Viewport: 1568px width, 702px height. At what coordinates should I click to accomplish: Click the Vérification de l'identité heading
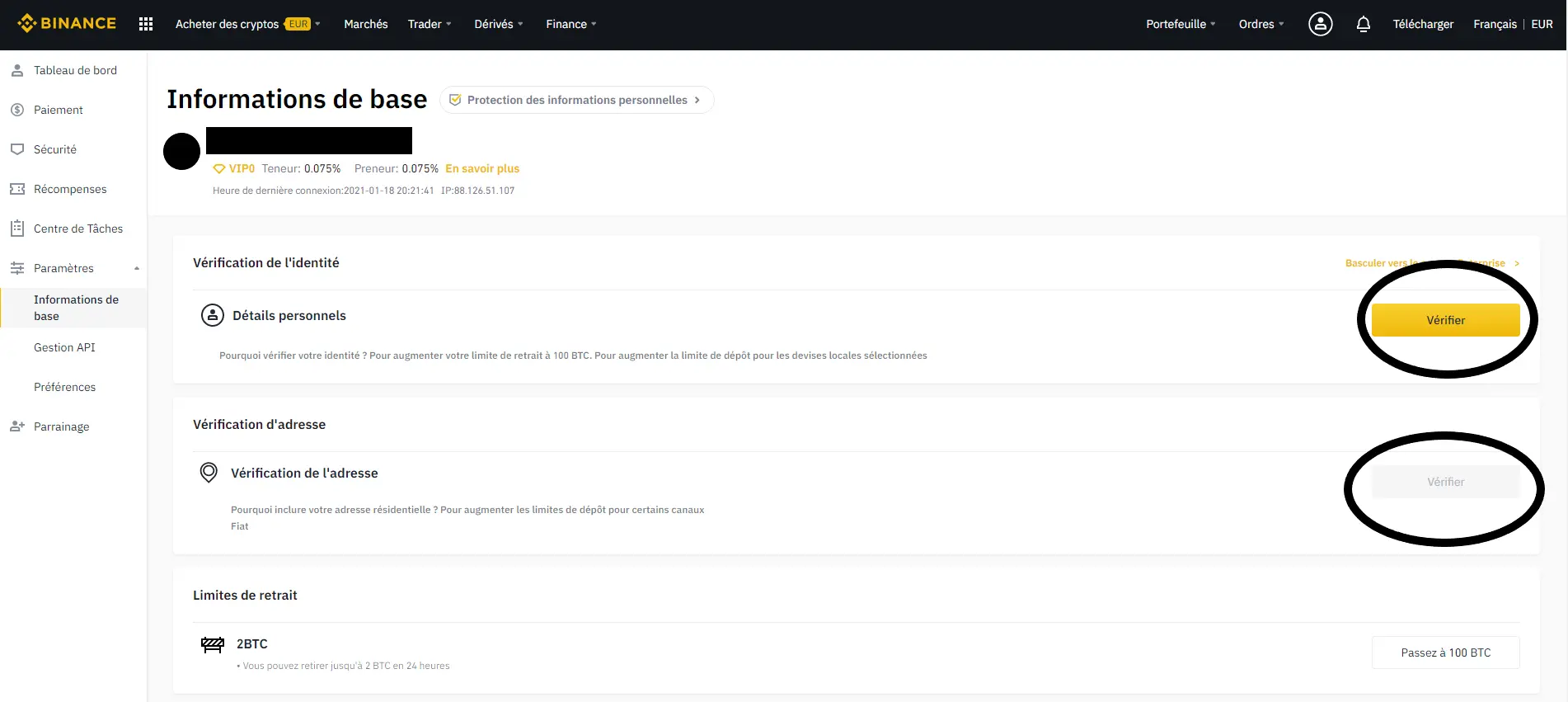point(265,262)
